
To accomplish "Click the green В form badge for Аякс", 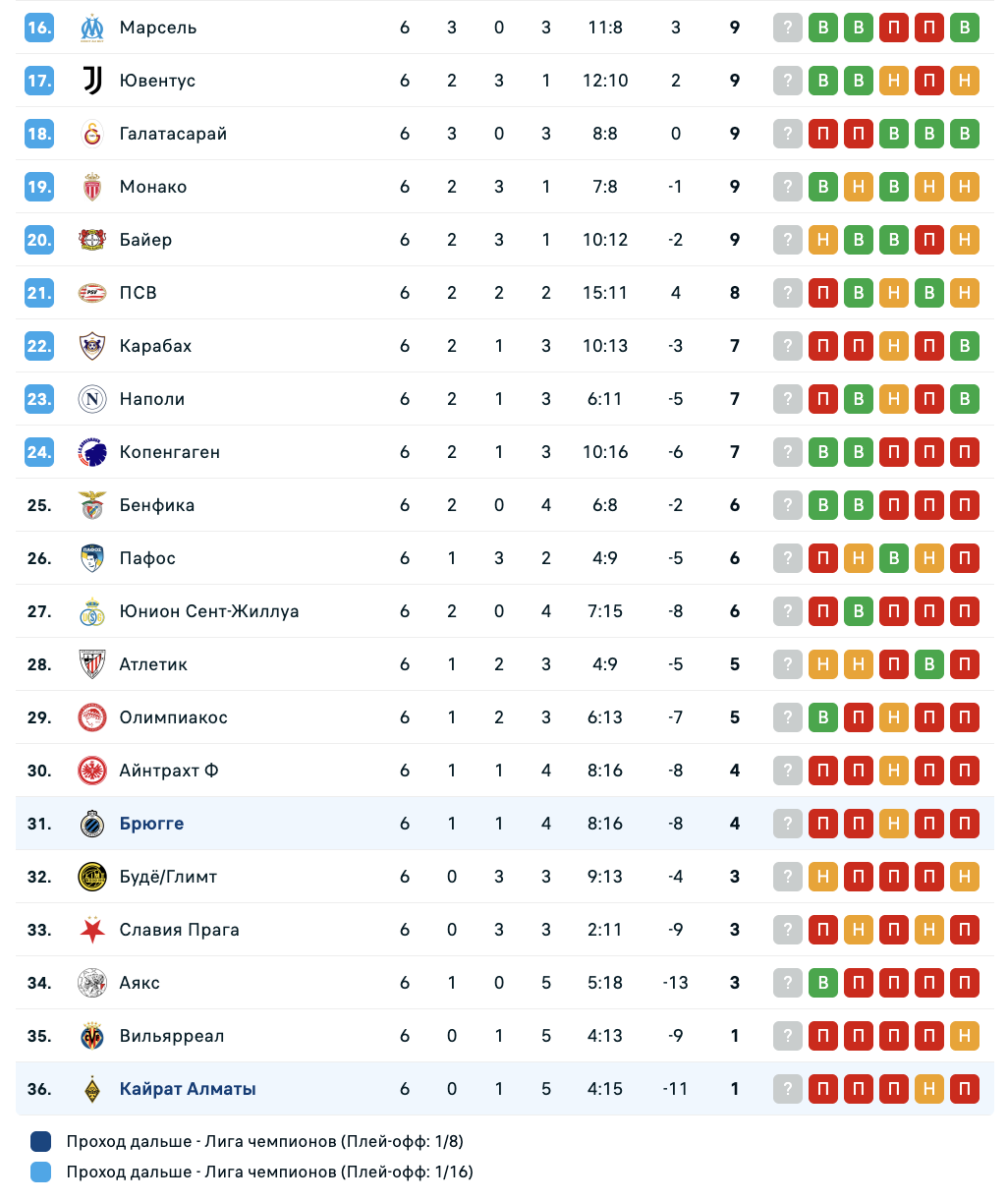I will coord(823,983).
